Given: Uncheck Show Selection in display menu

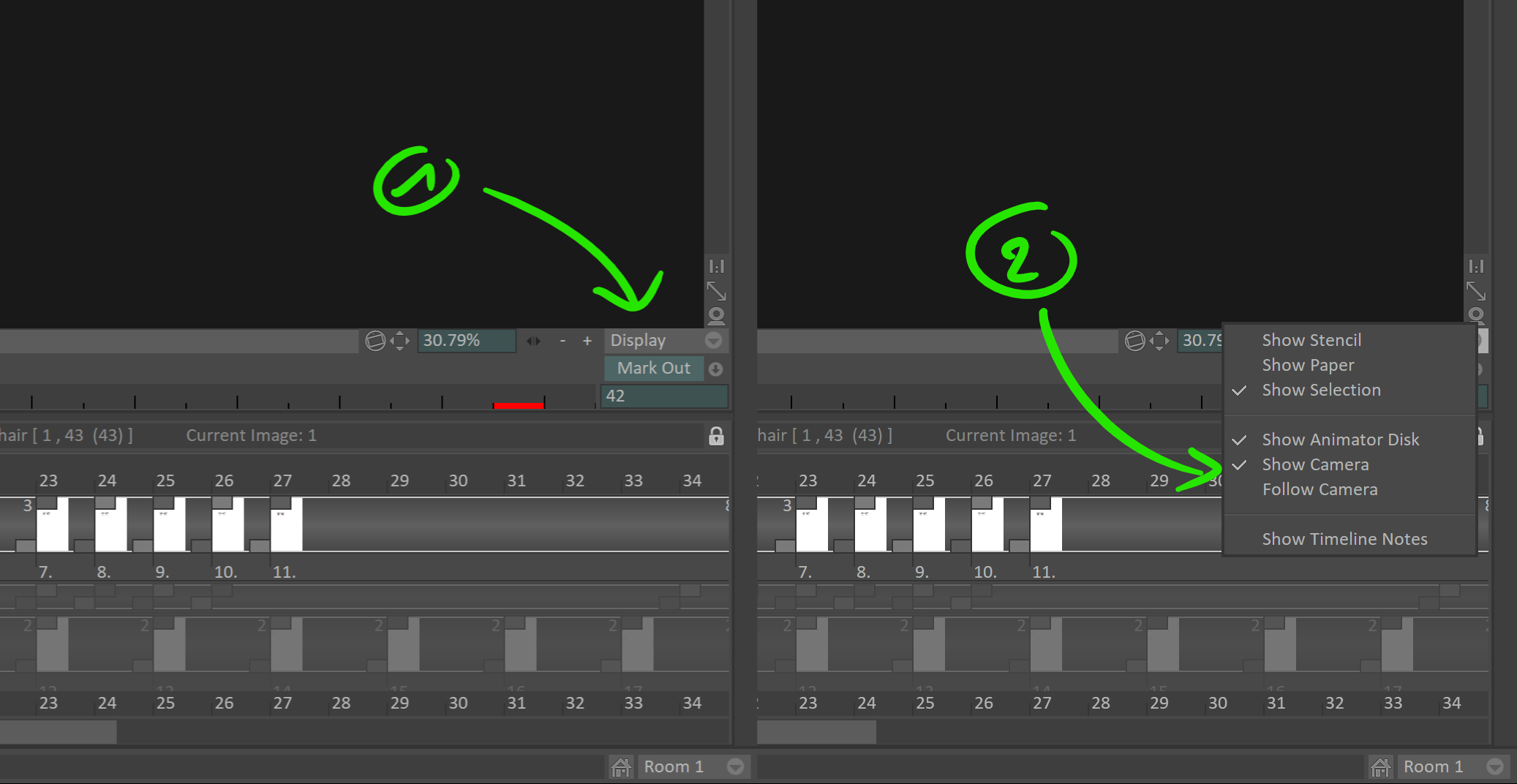Looking at the screenshot, I should [x=1321, y=390].
